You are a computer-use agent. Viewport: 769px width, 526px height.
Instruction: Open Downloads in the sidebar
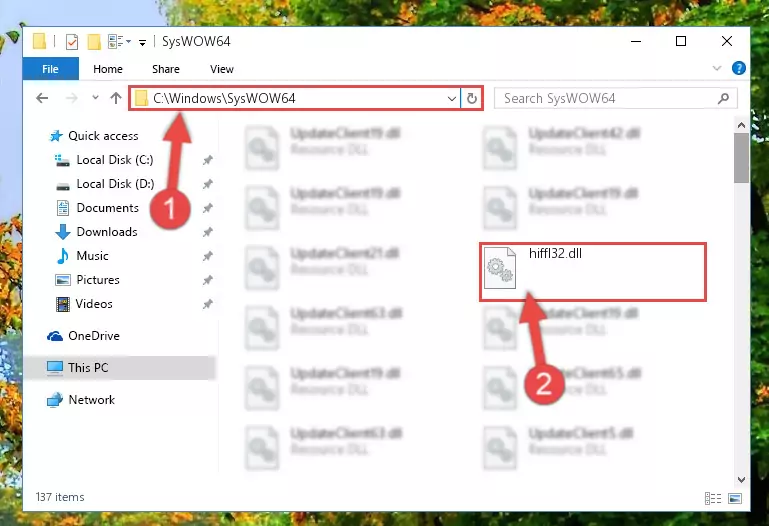[x=97, y=232]
